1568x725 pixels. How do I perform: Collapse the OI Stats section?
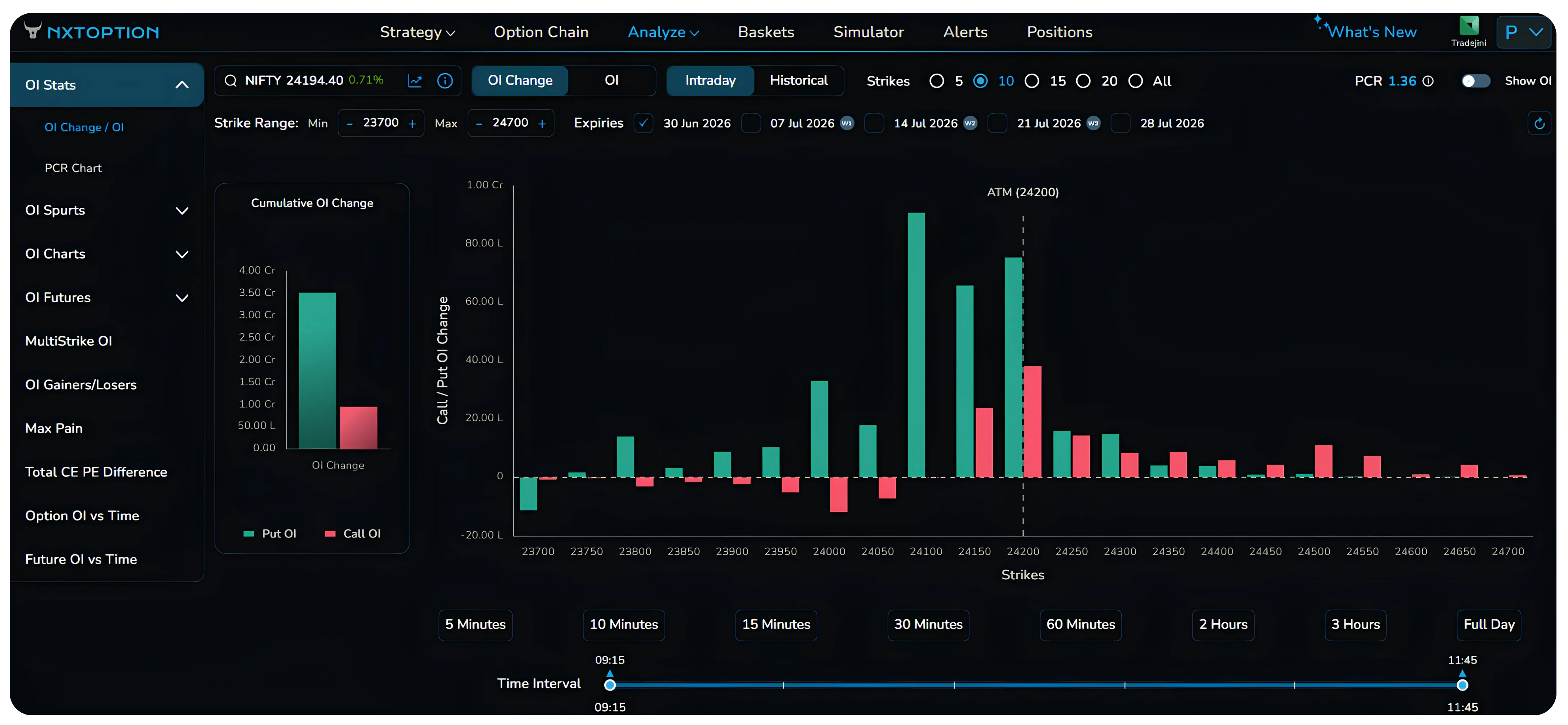[182, 85]
